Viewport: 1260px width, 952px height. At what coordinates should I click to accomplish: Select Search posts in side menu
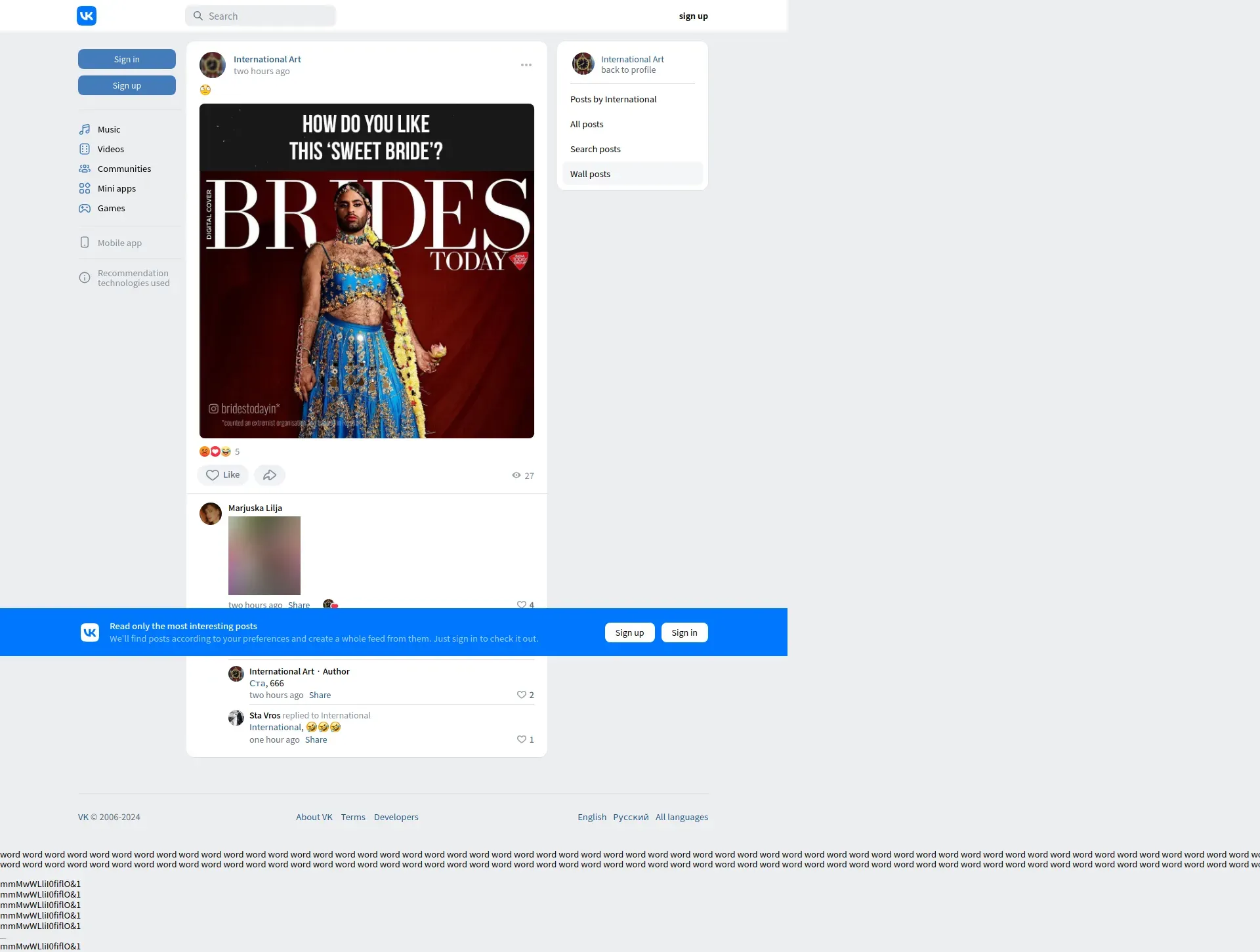[x=595, y=149]
